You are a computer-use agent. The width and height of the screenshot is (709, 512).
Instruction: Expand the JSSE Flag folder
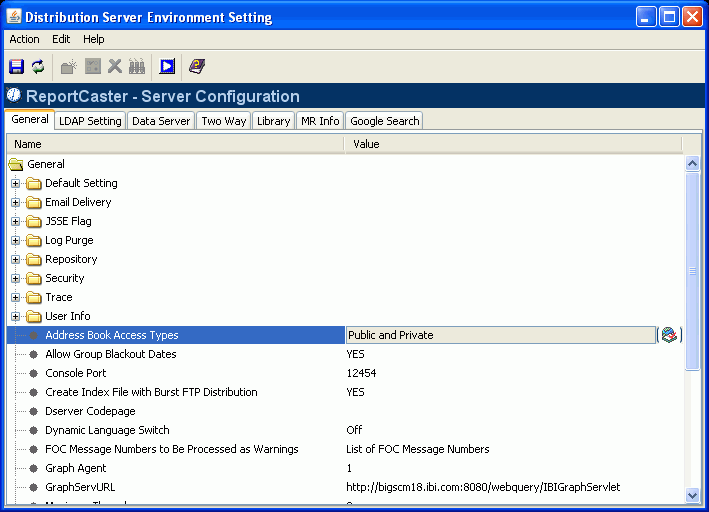point(16,221)
